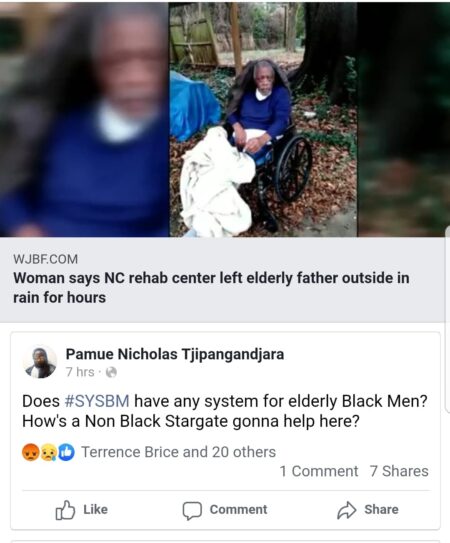
Task: Click the Share arrow icon
Action: 346,510
